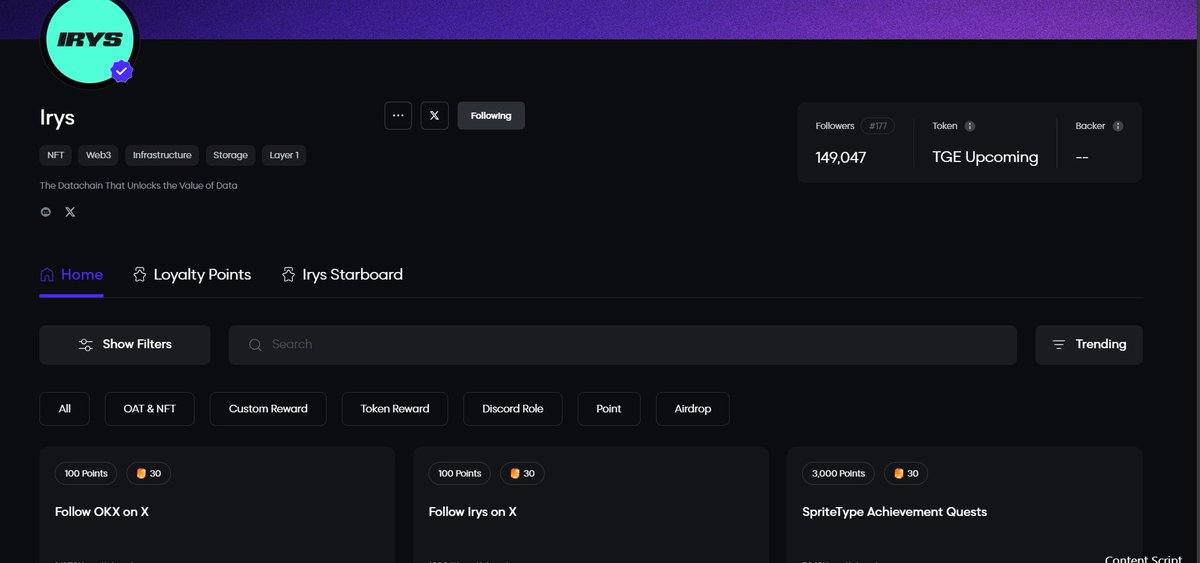1200x563 pixels.
Task: Click the 30 gem badge on Follow Irys card
Action: [x=522, y=473]
